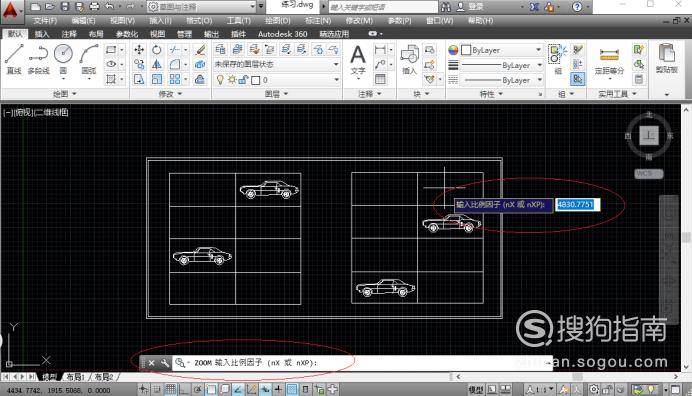Switch to the Insert (插入) ribbon tab
This screenshot has height=396, width=692.
coord(42,34)
